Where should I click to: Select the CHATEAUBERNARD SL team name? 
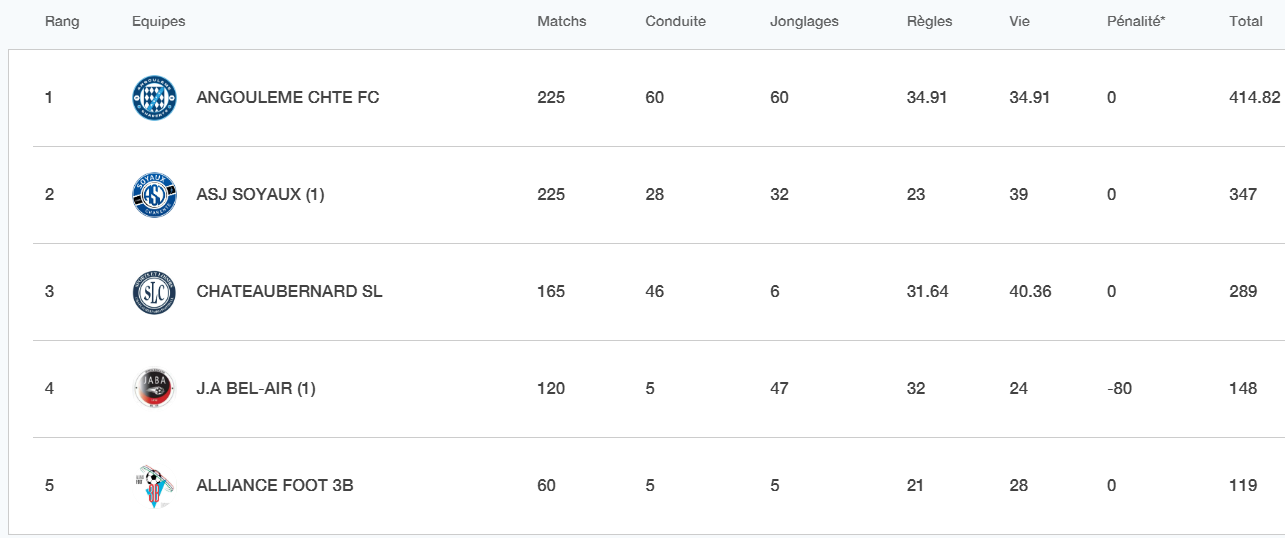click(x=289, y=292)
